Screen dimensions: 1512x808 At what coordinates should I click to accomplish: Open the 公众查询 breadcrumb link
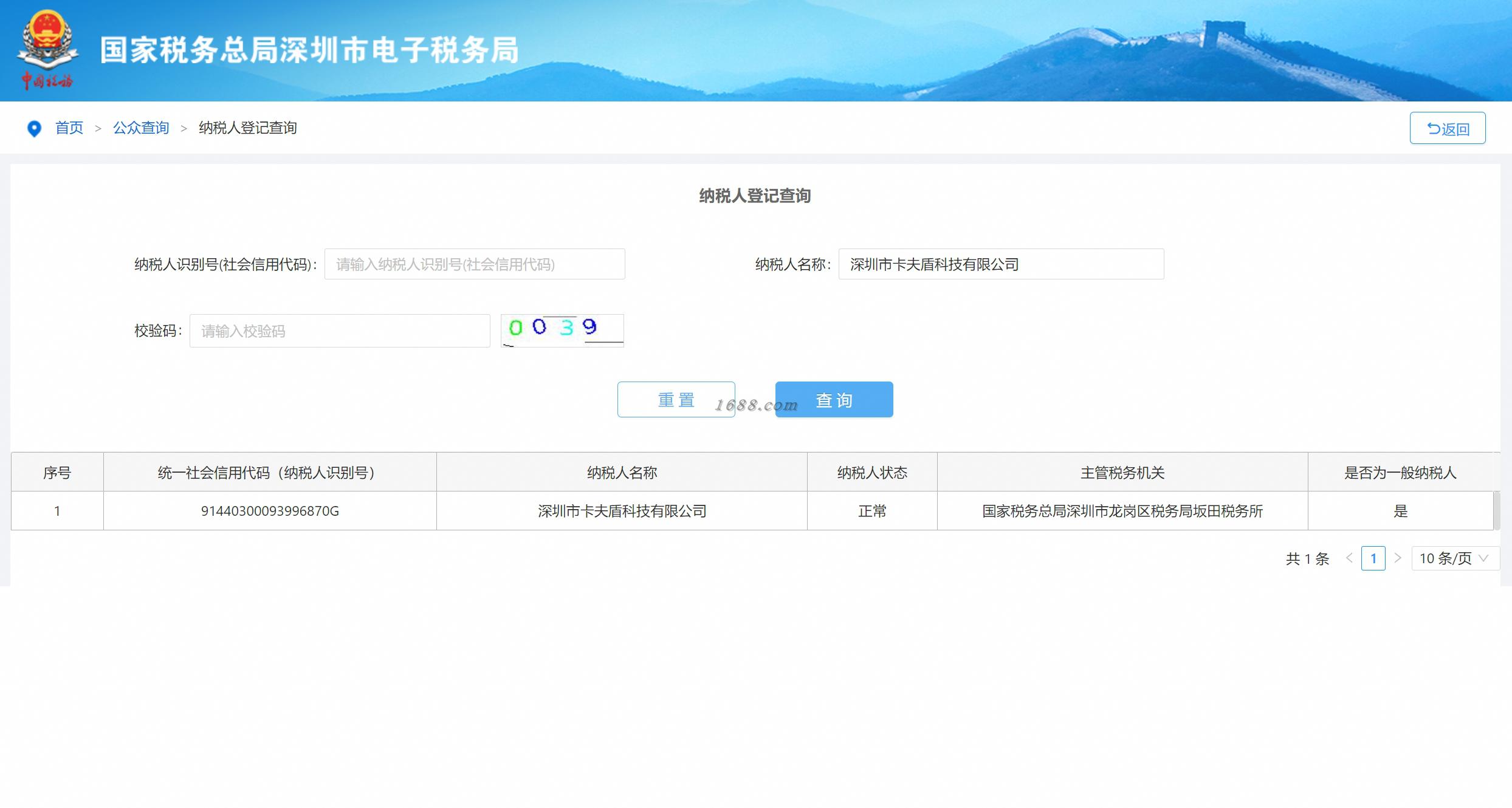click(x=141, y=128)
